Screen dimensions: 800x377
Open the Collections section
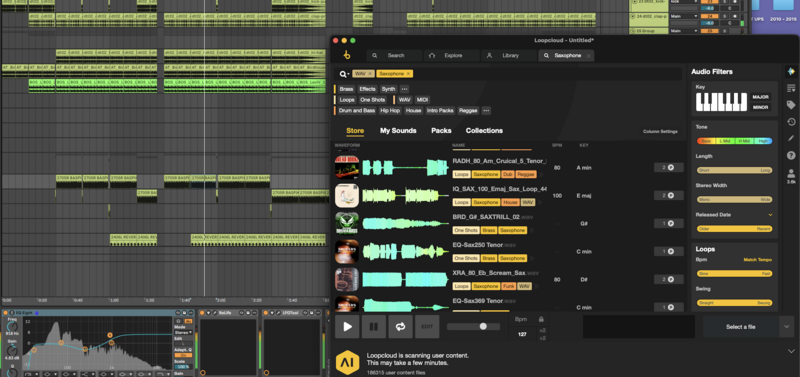[x=484, y=131]
